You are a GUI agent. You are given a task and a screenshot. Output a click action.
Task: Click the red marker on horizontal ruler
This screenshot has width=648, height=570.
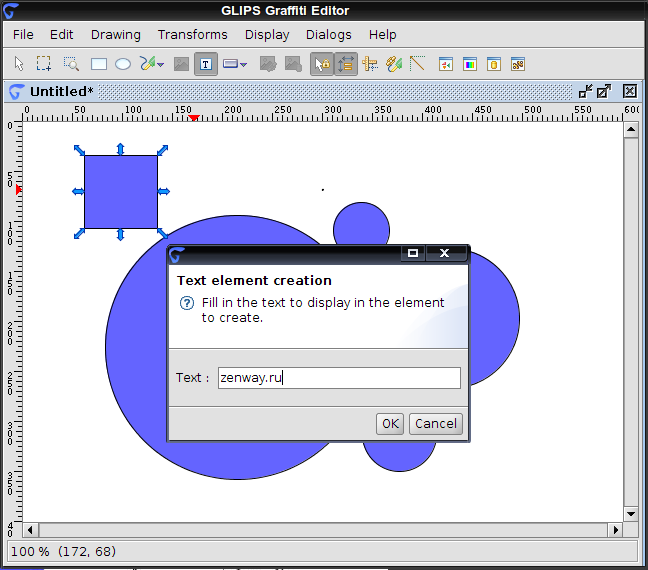(194, 118)
